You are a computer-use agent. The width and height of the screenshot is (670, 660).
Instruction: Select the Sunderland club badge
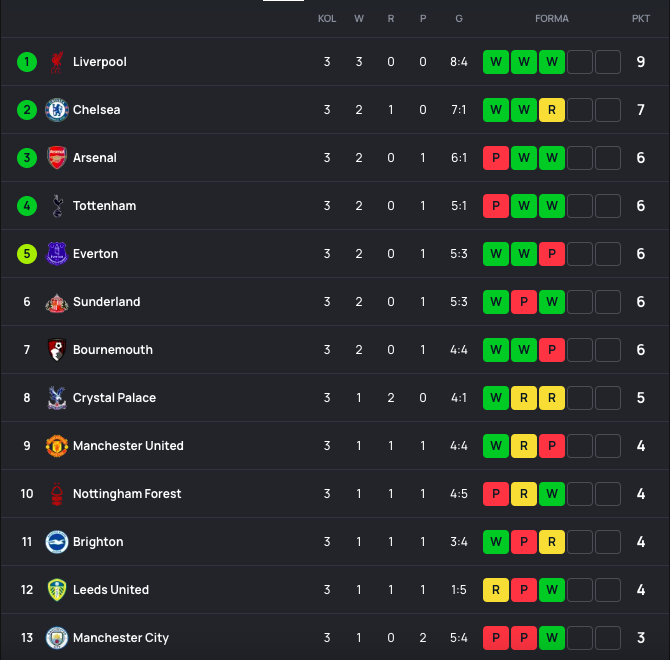click(x=57, y=302)
